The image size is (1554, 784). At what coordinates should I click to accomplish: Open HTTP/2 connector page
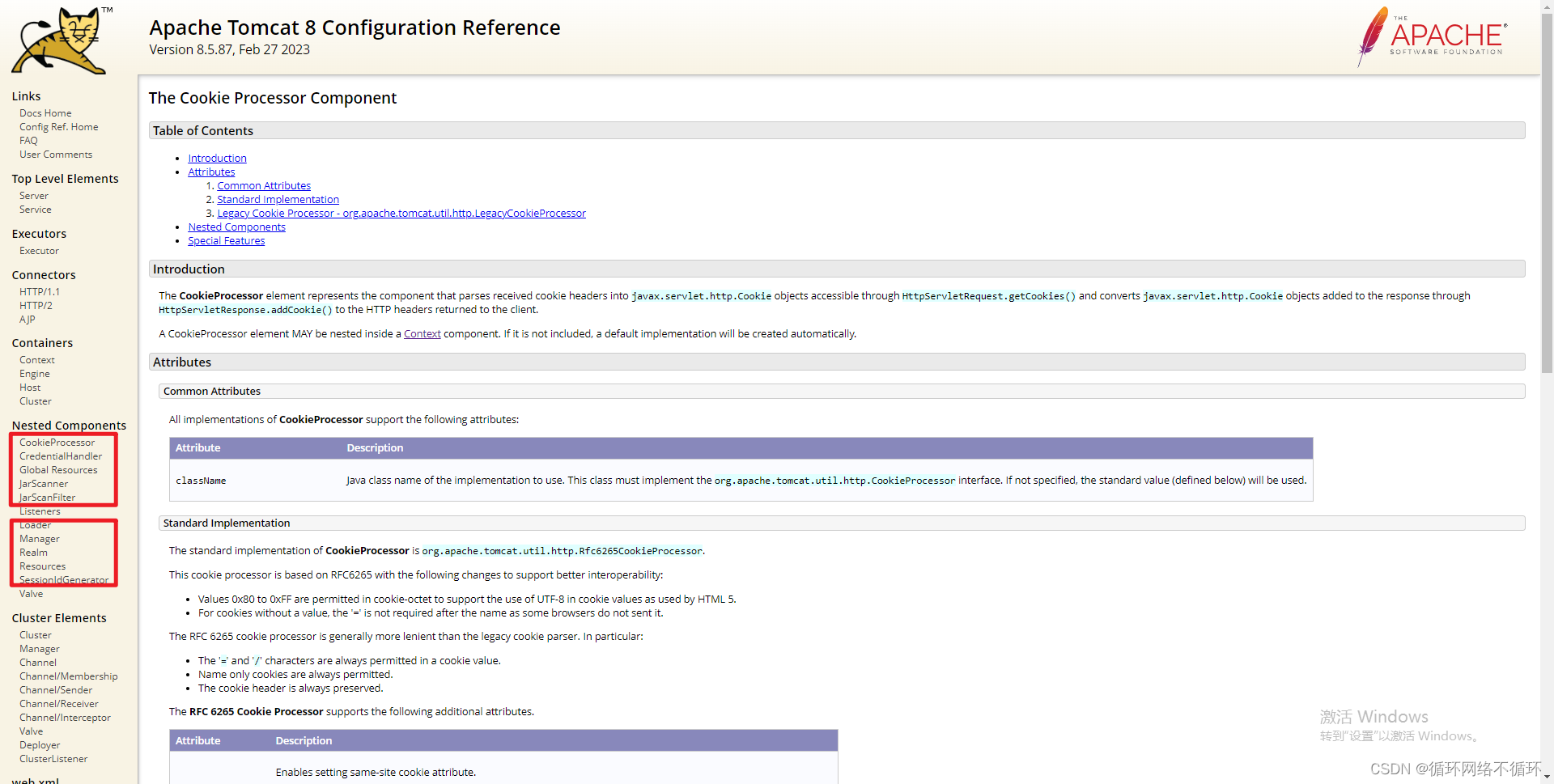point(36,306)
